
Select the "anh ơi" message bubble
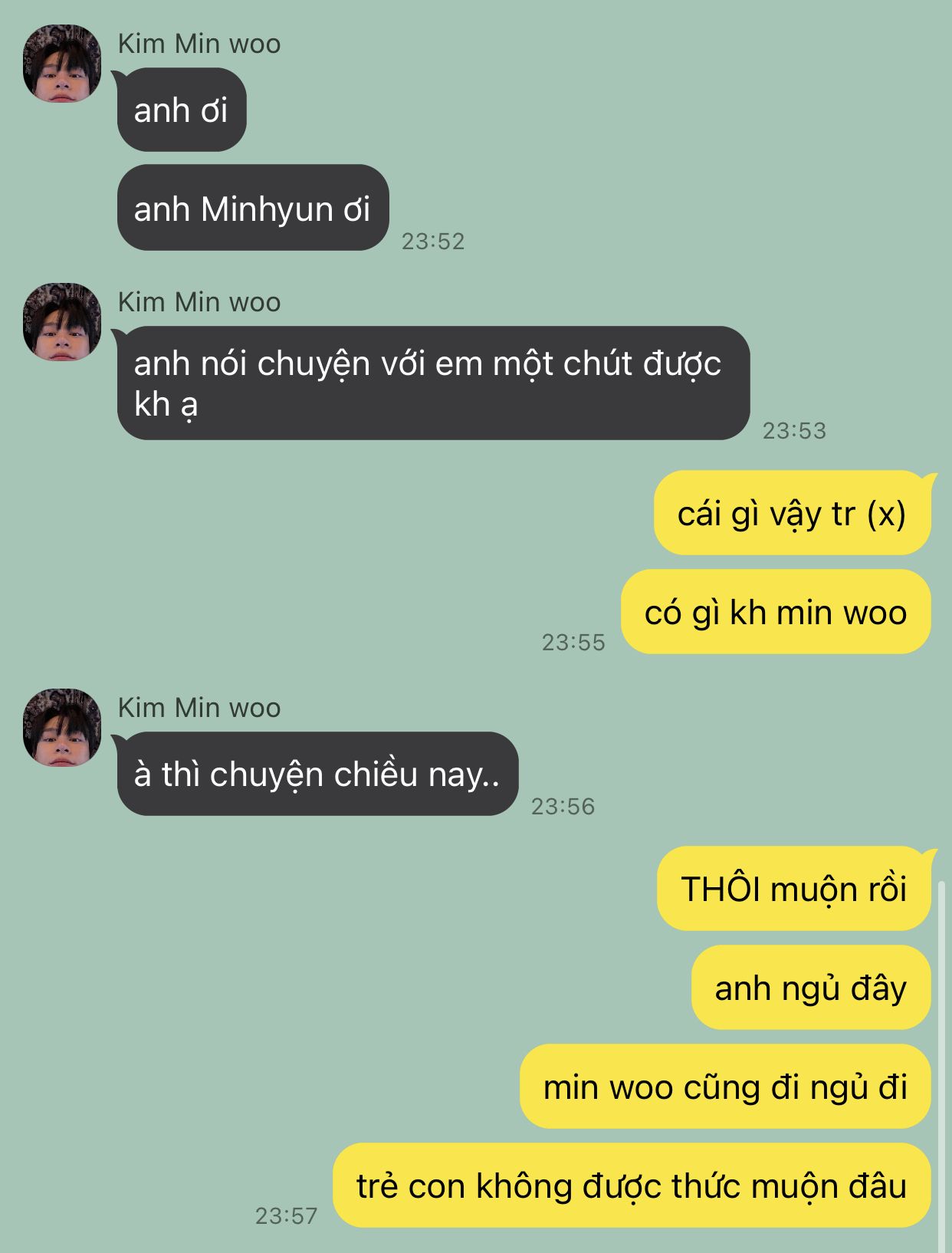click(182, 110)
